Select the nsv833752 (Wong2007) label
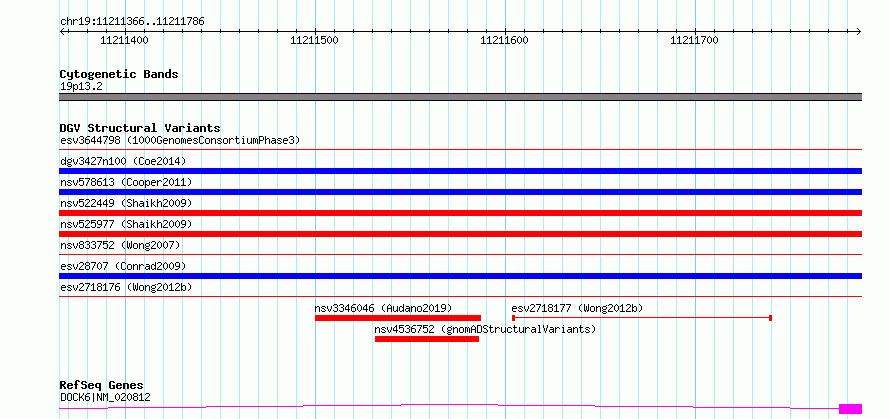This screenshot has height=419, width=890. point(120,245)
